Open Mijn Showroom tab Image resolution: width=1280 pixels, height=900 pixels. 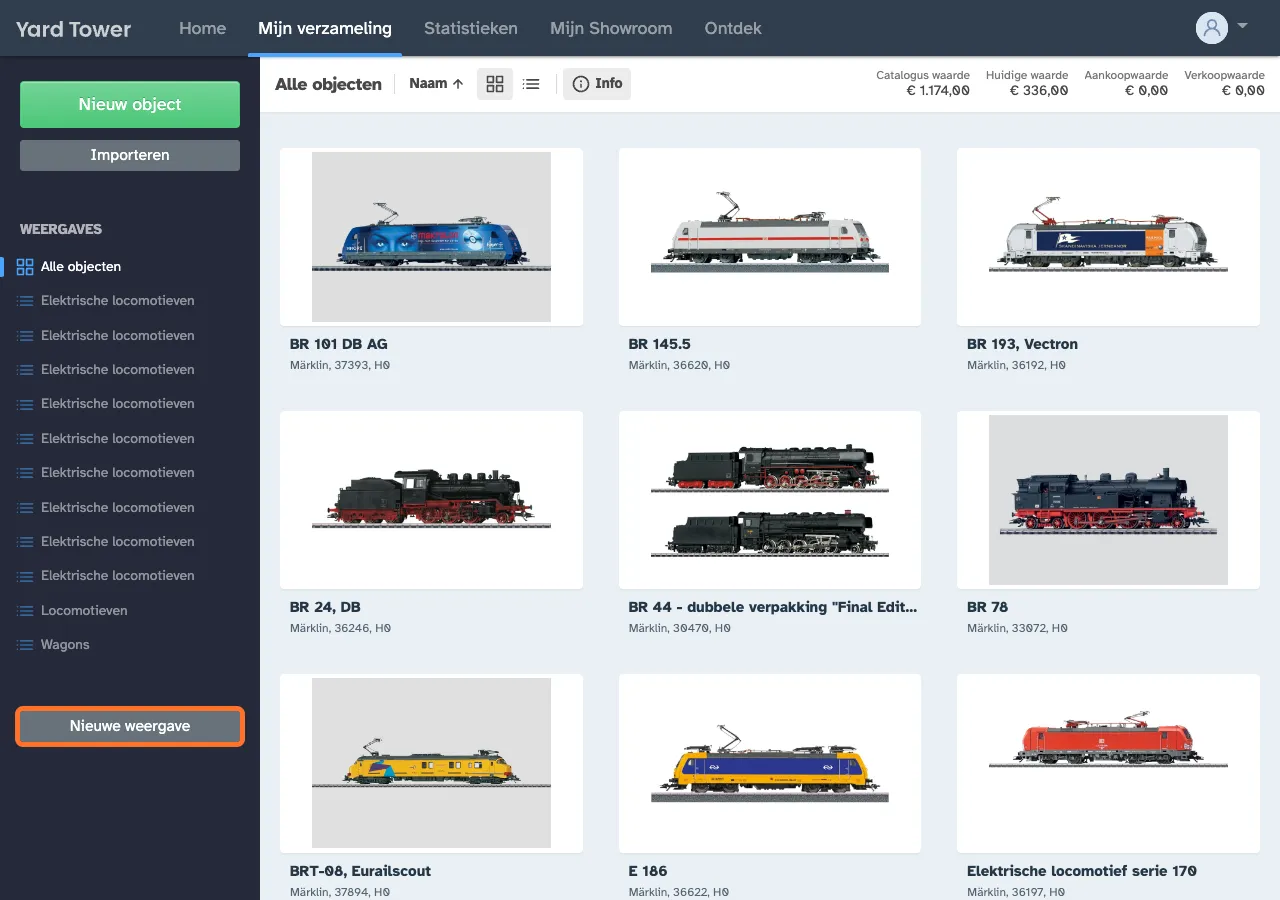pyautogui.click(x=611, y=28)
